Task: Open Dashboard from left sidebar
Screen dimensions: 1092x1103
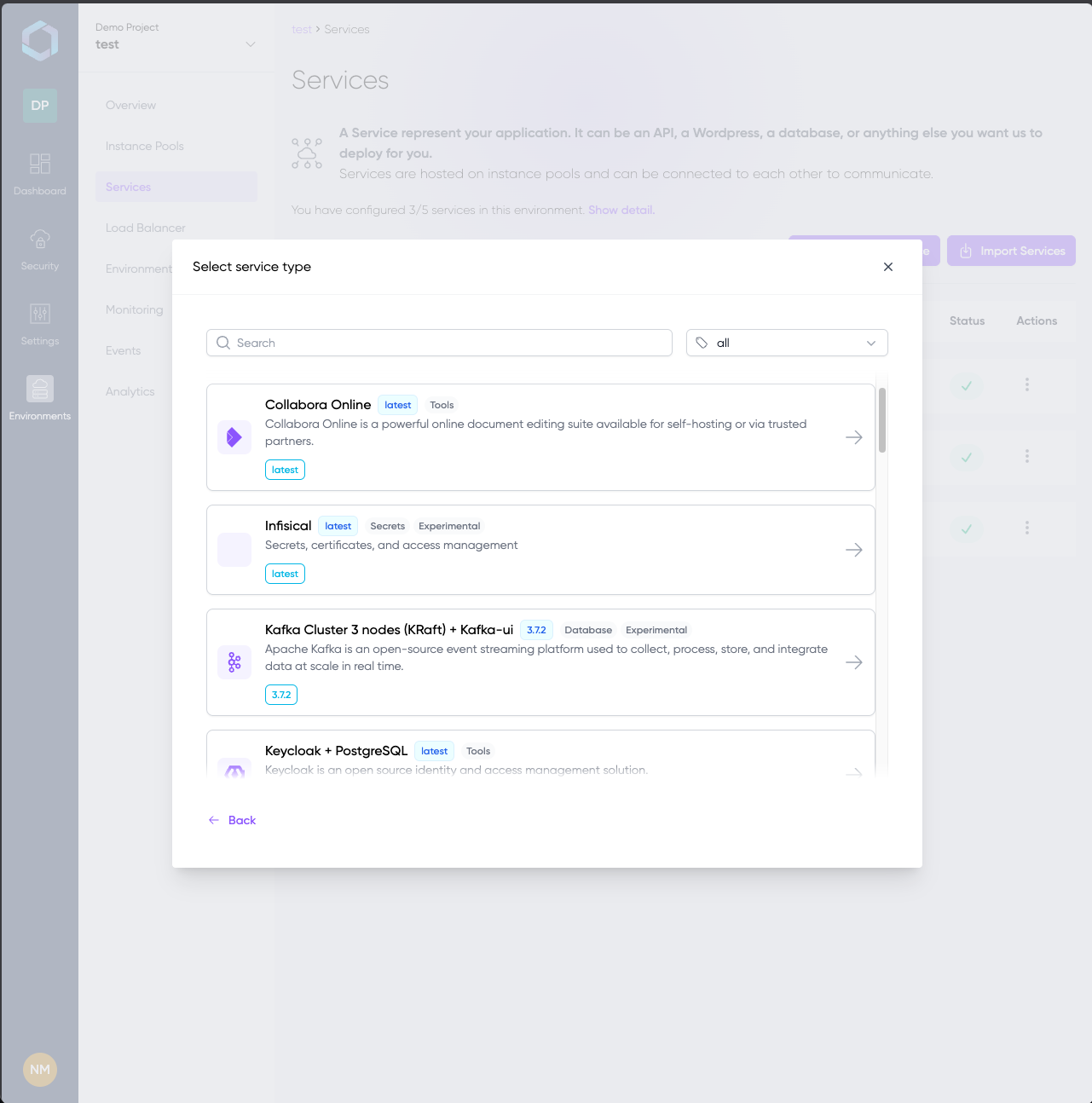Action: click(x=40, y=174)
